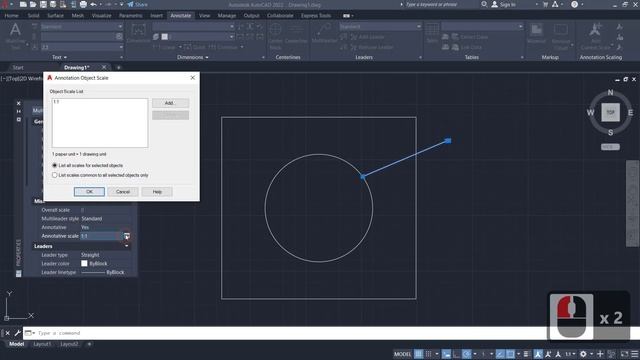This screenshot has height=360, width=640.
Task: Click Cancel in Annotation Object Scale dialog
Action: [x=123, y=191]
